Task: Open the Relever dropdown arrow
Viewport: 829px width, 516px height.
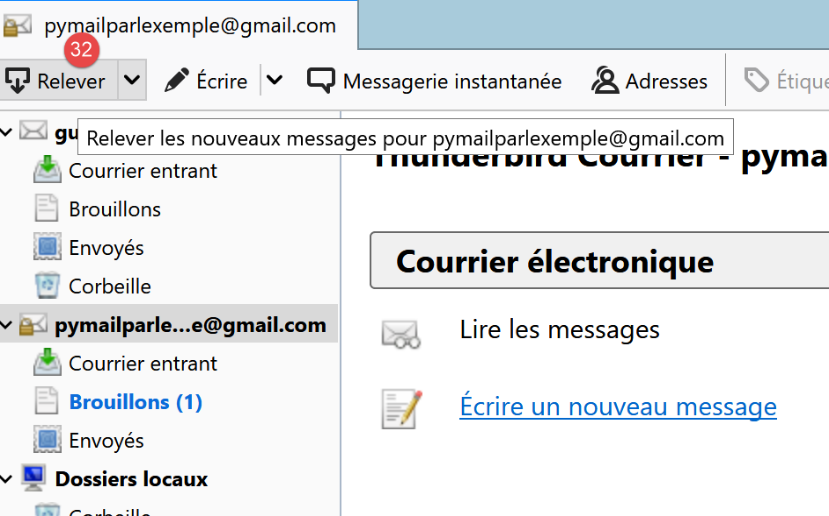Action: [x=132, y=81]
